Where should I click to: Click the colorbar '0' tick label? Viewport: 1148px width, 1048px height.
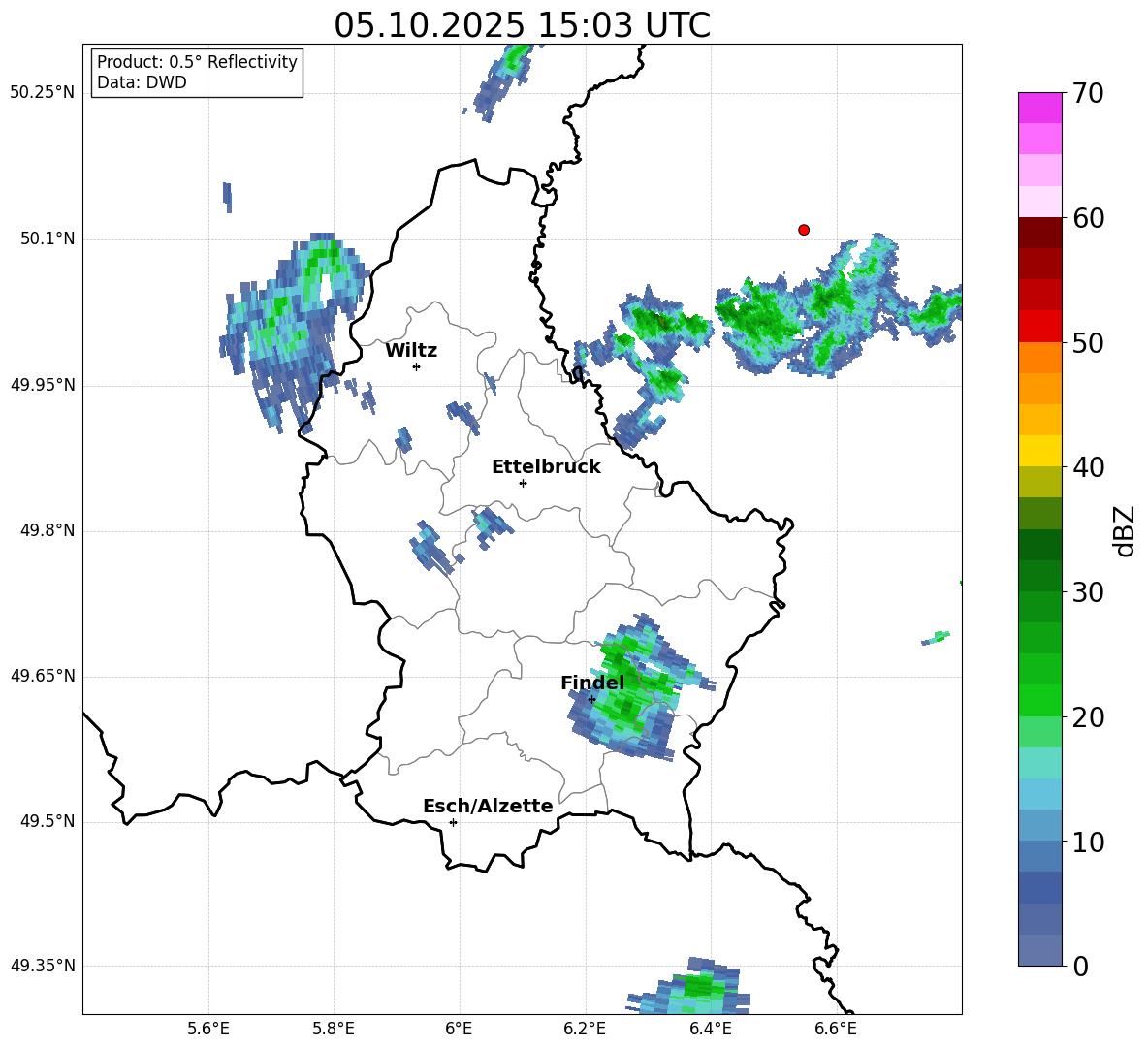1080,966
